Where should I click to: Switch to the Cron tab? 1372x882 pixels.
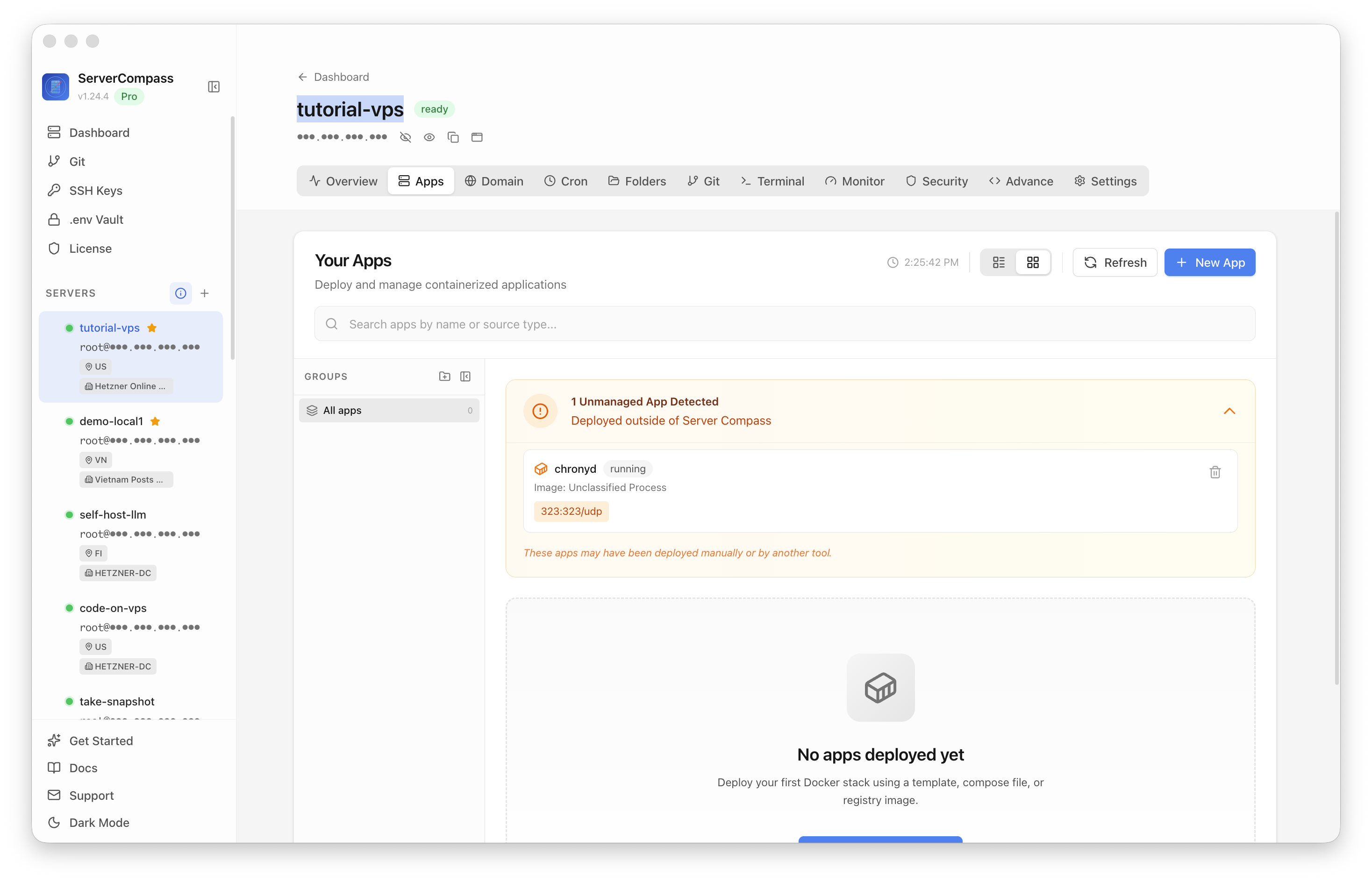pyautogui.click(x=566, y=181)
